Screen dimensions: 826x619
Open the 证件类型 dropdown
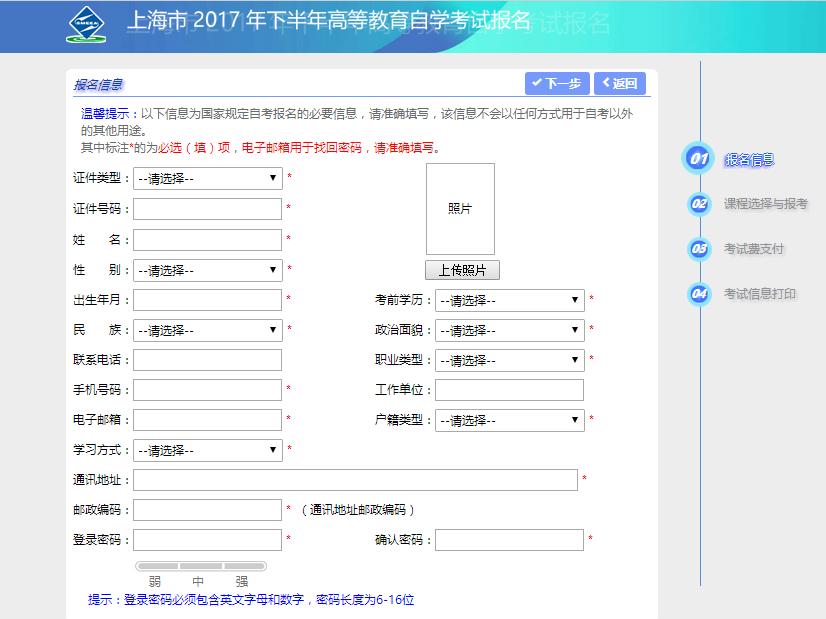point(208,179)
